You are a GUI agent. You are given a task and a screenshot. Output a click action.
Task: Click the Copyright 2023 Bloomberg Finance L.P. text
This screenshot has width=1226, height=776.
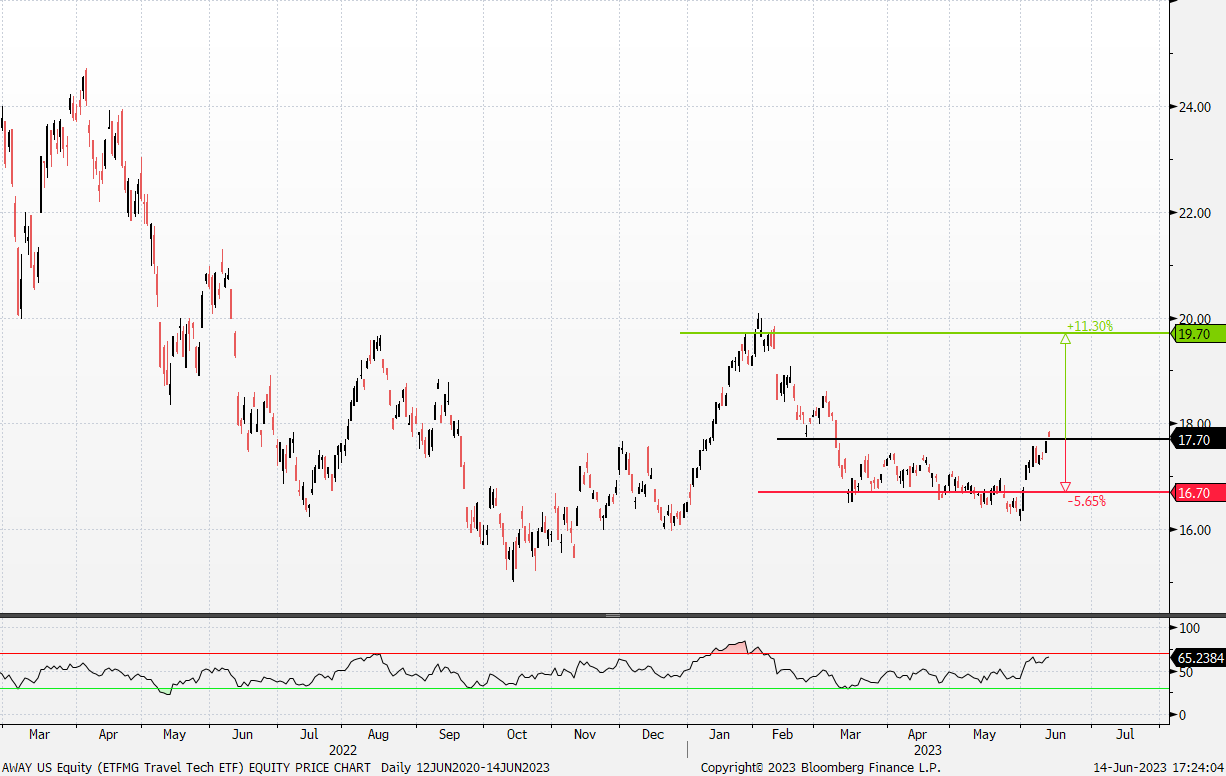coord(820,768)
